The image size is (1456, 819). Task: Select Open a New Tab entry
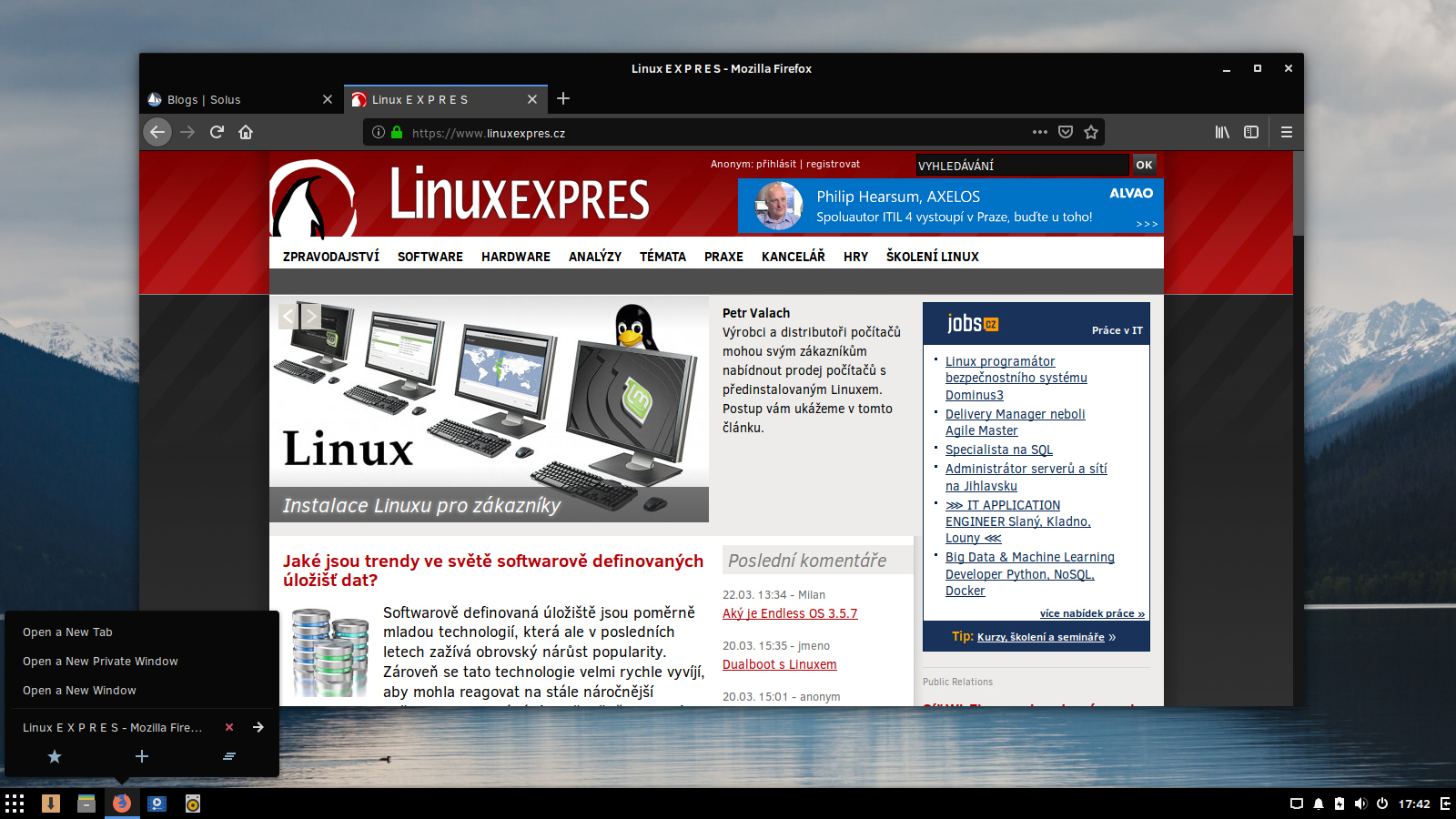(142, 632)
